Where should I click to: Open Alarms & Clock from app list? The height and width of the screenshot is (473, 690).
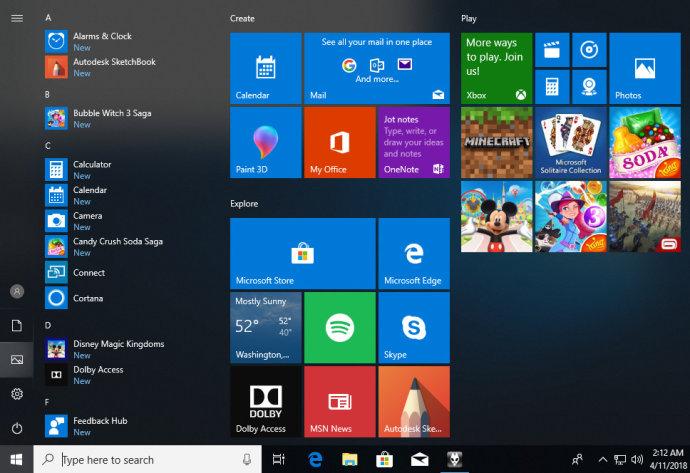128,41
